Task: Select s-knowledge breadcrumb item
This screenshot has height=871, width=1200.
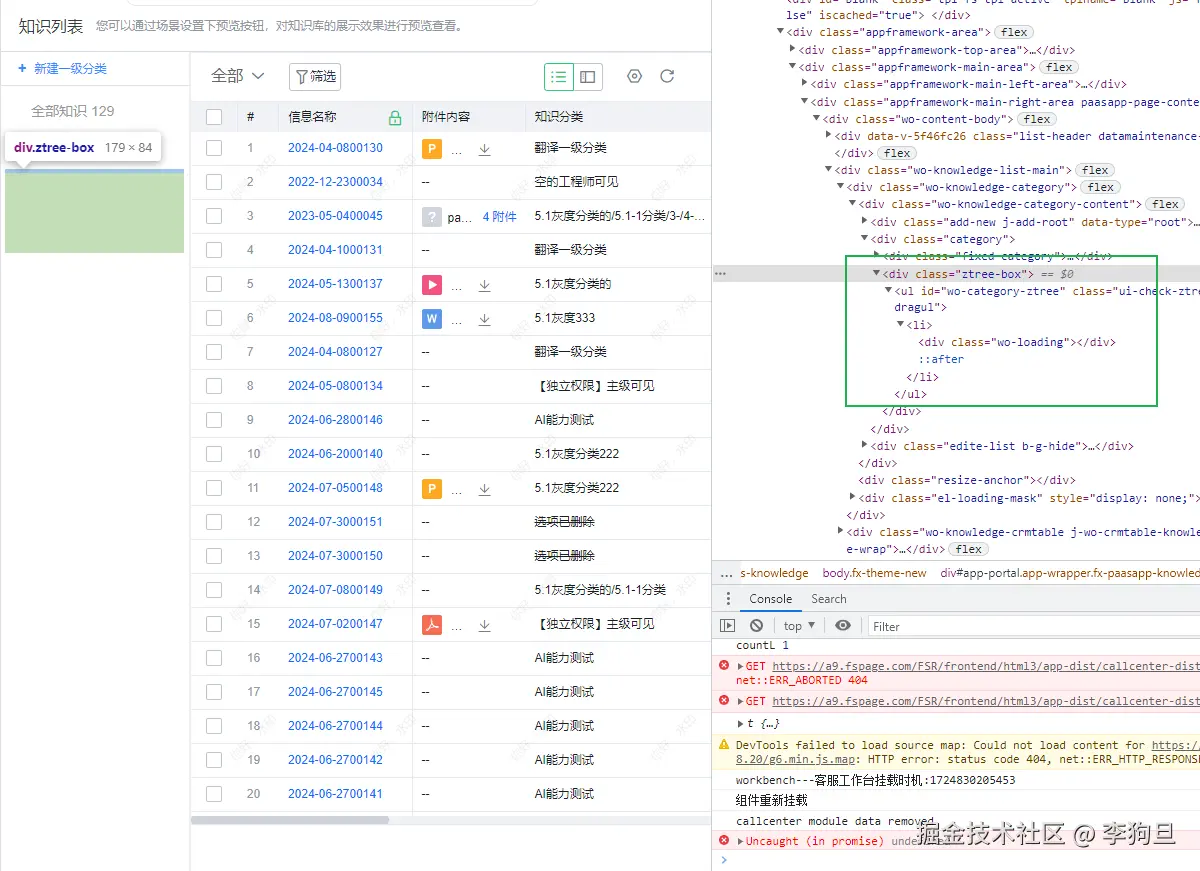Action: 774,573
